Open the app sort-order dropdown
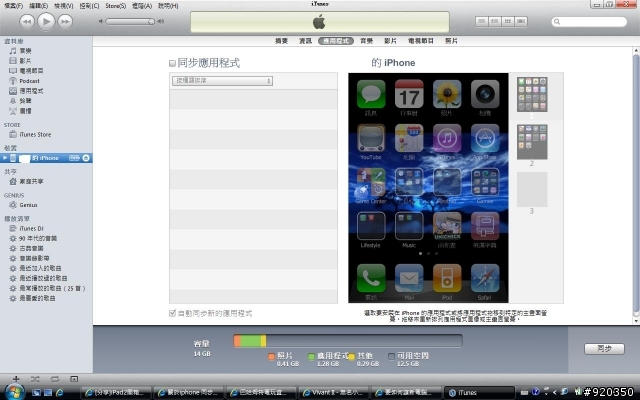This screenshot has width=640, height=400. (222, 80)
